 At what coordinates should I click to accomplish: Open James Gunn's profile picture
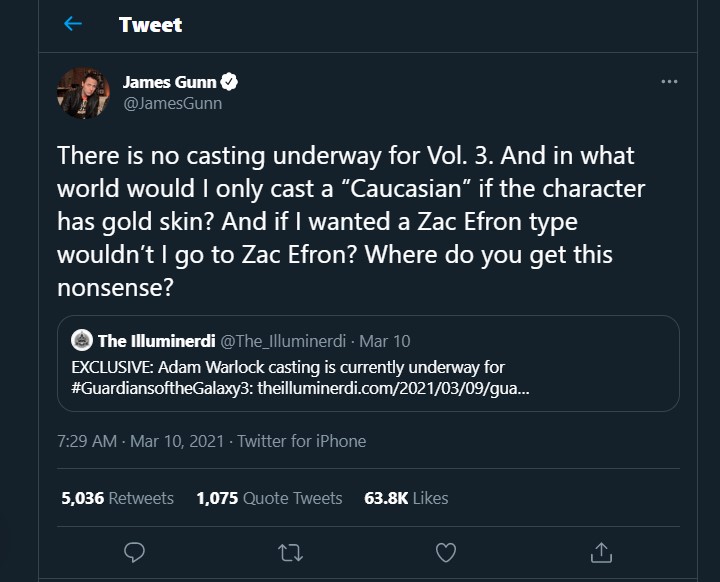tap(85, 93)
